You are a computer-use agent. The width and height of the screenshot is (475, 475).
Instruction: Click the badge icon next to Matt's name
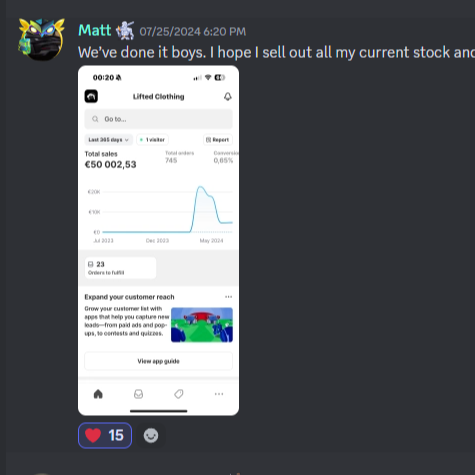pos(125,30)
